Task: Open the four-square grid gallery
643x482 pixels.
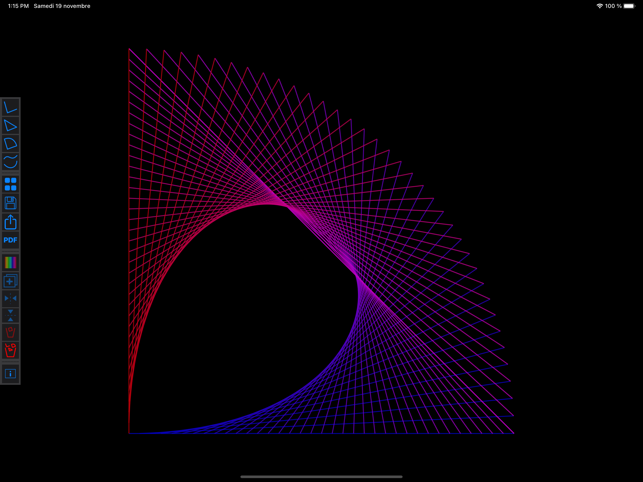Action: [10, 184]
